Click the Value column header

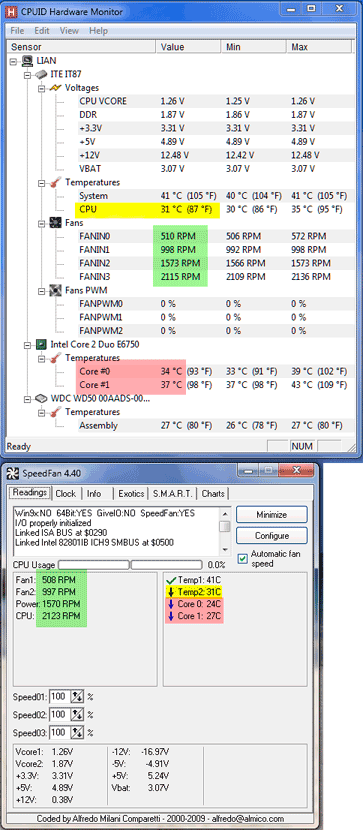tap(189, 47)
